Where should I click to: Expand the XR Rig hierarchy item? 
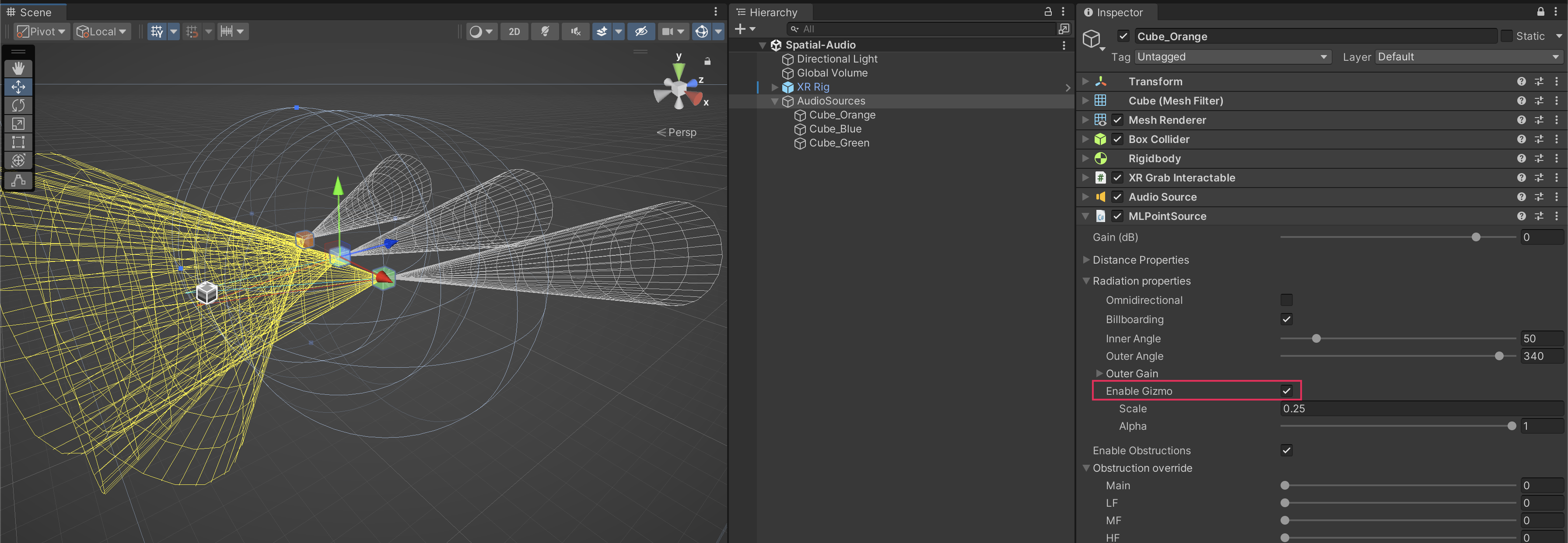[774, 87]
